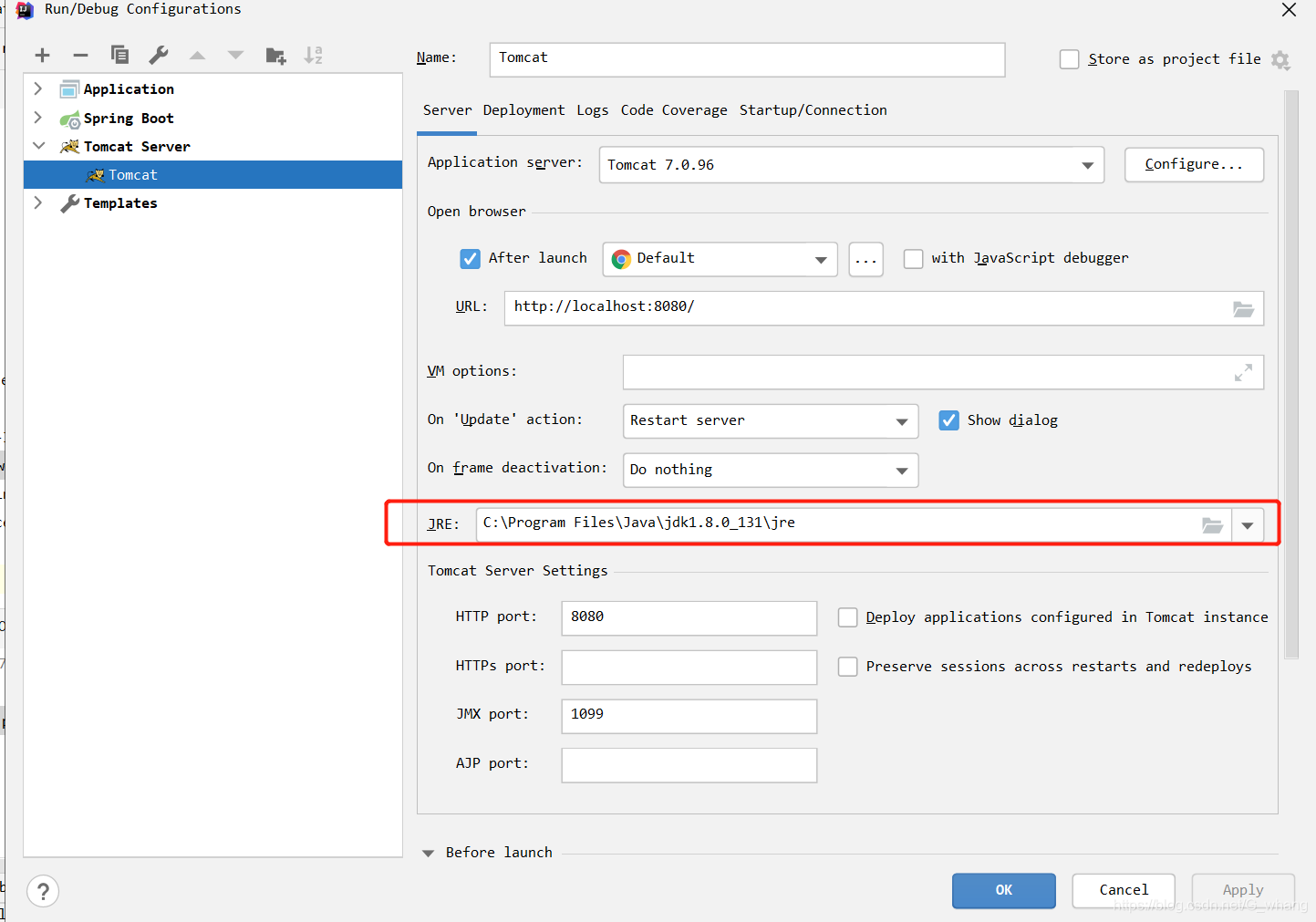1316x922 pixels.
Task: Open the JRE path dropdown arrow
Action: pyautogui.click(x=1248, y=525)
